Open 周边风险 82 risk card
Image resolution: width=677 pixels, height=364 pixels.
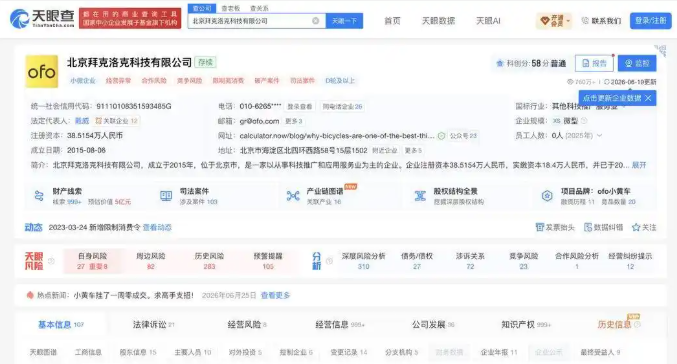pyautogui.click(x=151, y=261)
